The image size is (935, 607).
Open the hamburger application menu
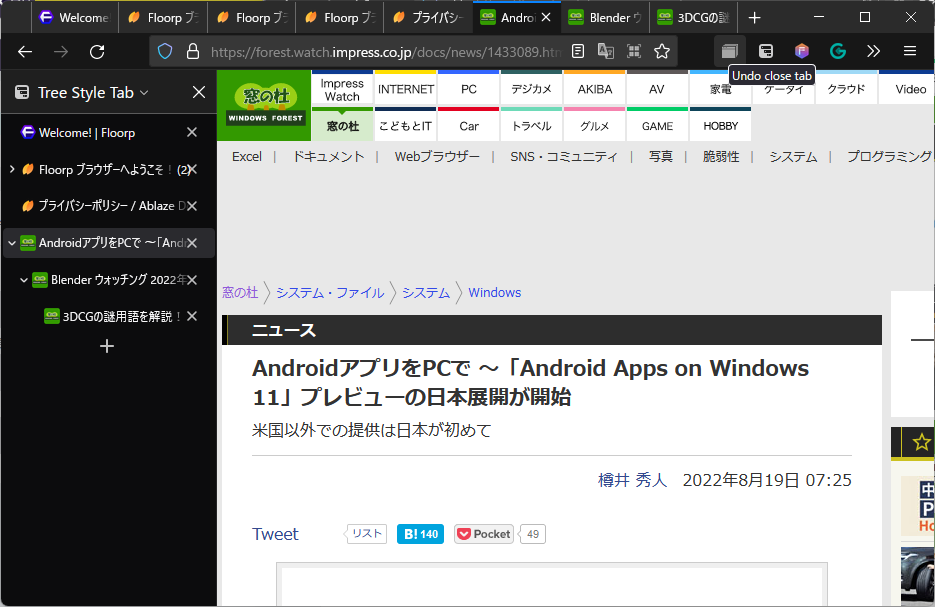[909, 51]
